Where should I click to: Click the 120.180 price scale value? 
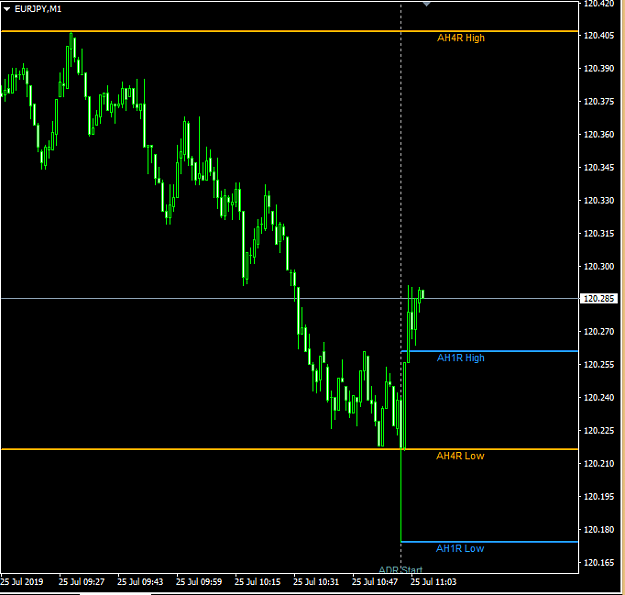(x=599, y=530)
